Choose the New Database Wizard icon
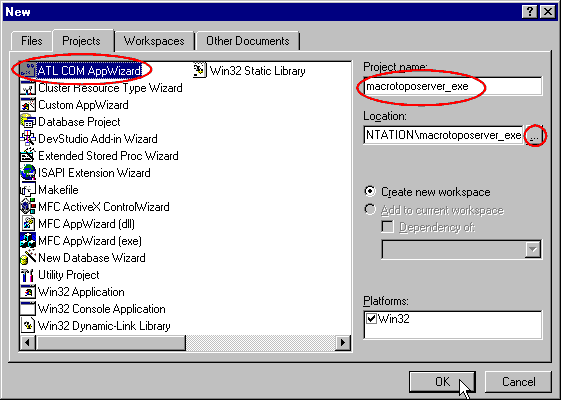The width and height of the screenshot is (561, 400). tap(28, 258)
